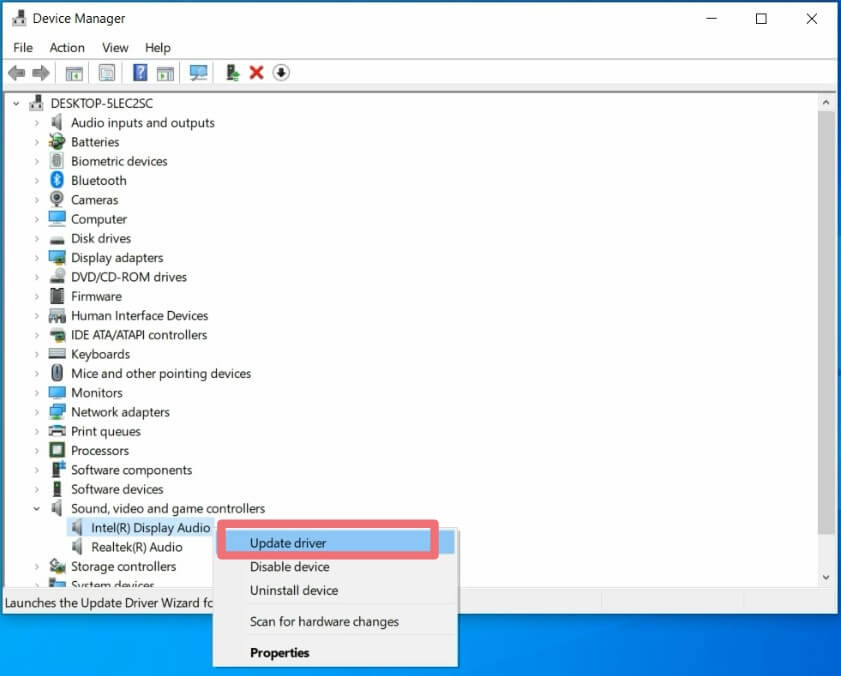Click the Keyboards category icon
Image resolution: width=841 pixels, height=676 pixels.
point(57,354)
